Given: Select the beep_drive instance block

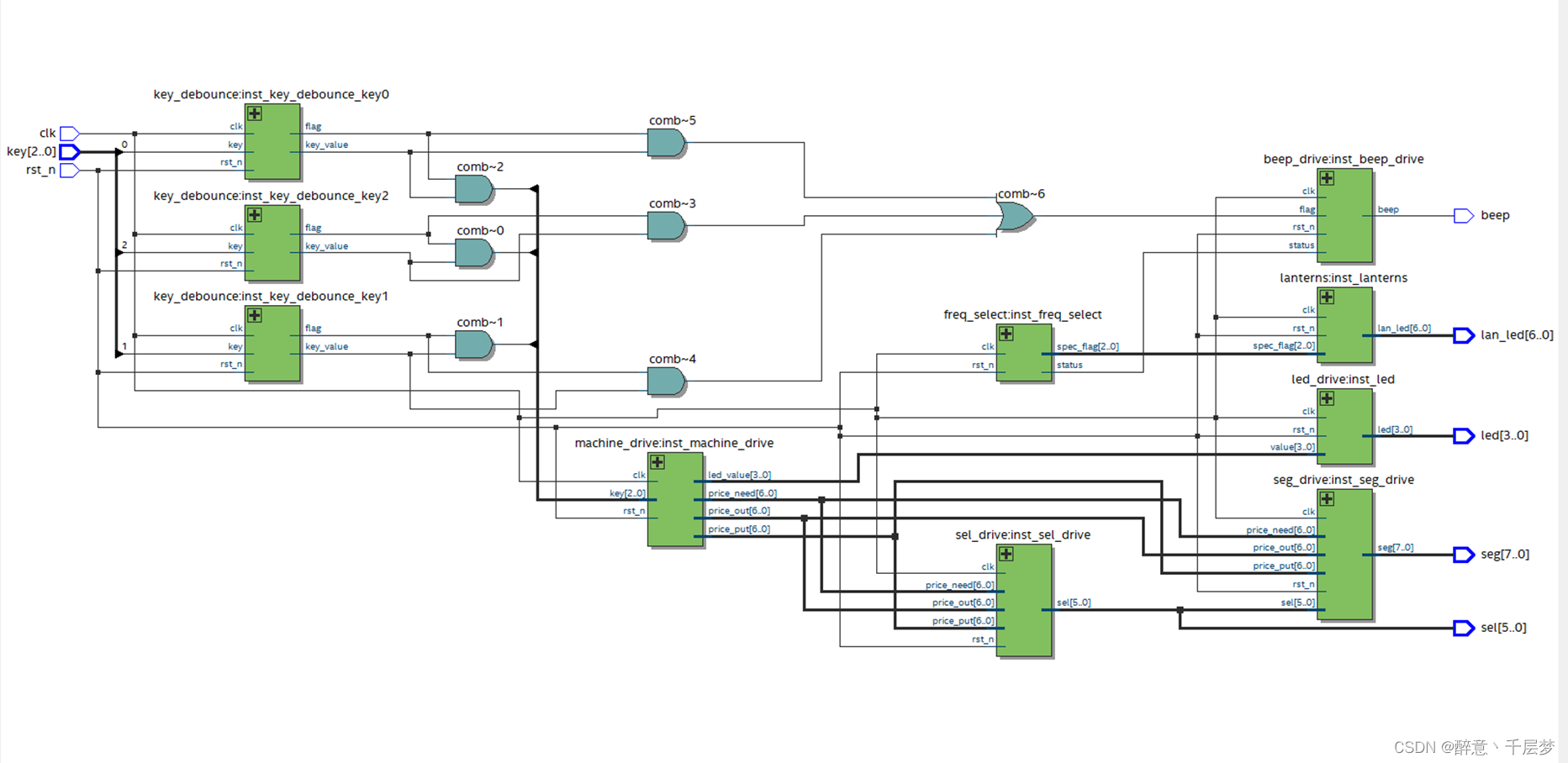Looking at the screenshot, I should [1345, 215].
